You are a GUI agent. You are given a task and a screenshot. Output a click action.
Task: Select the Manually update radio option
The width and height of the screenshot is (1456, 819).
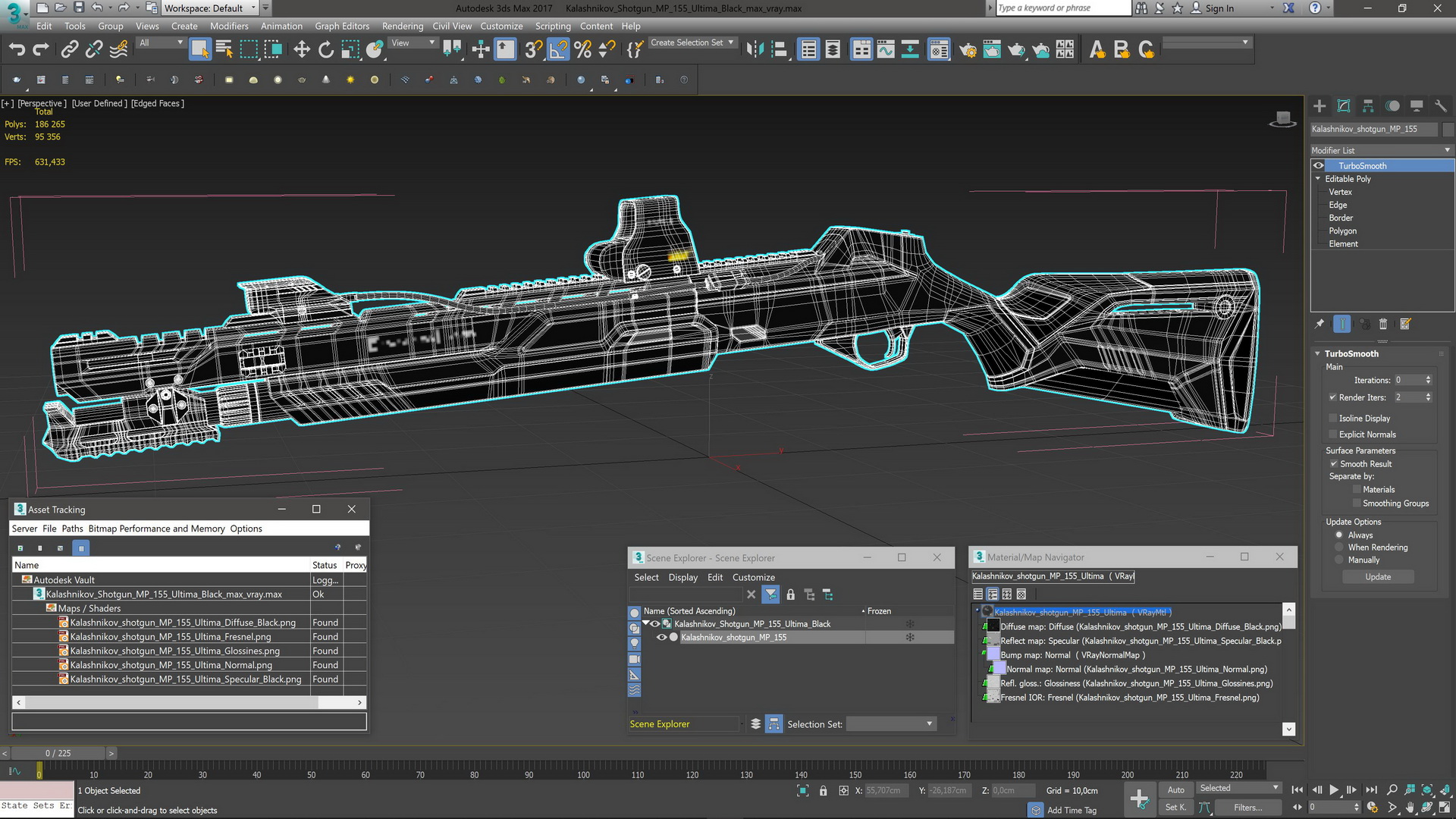tap(1339, 560)
